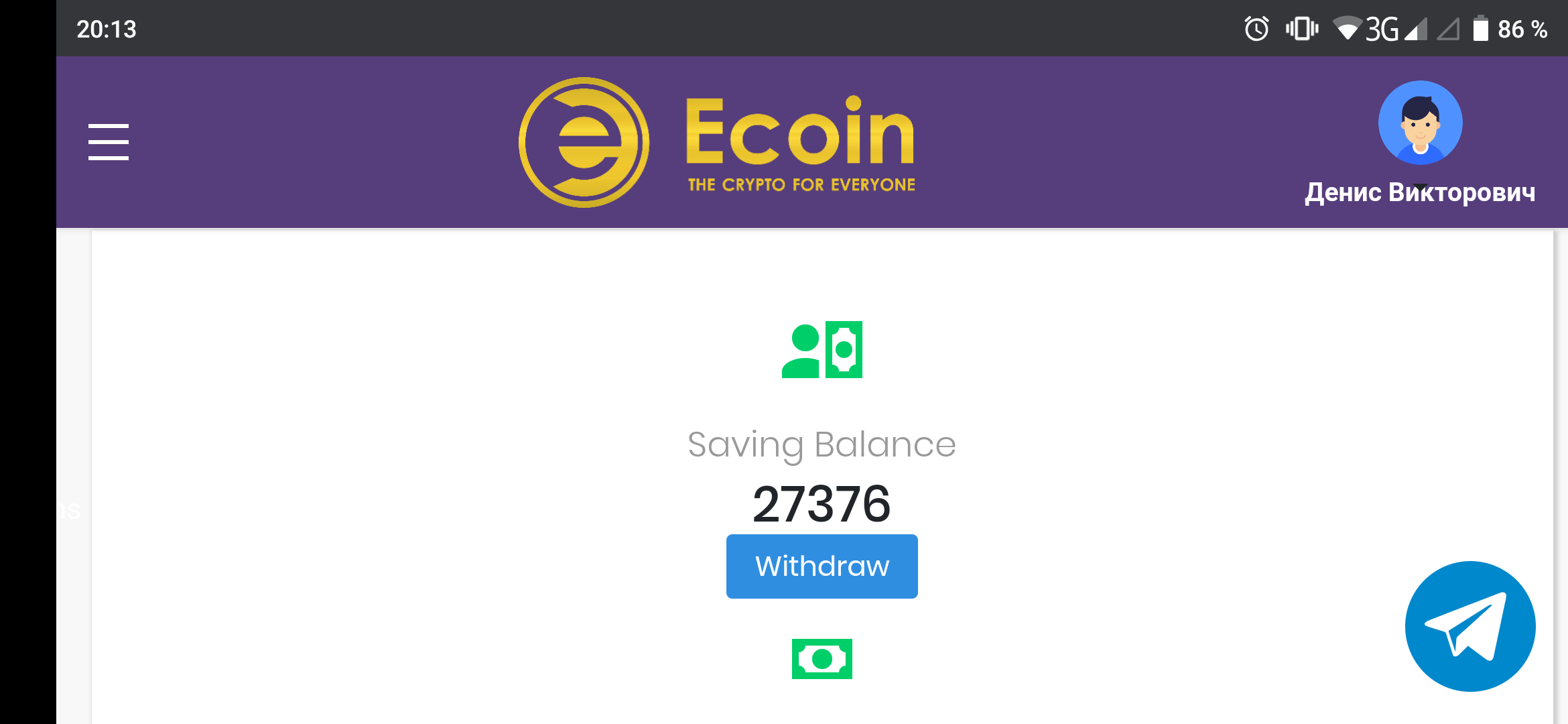Tap the 20:13 clock in status bar

[x=107, y=29]
